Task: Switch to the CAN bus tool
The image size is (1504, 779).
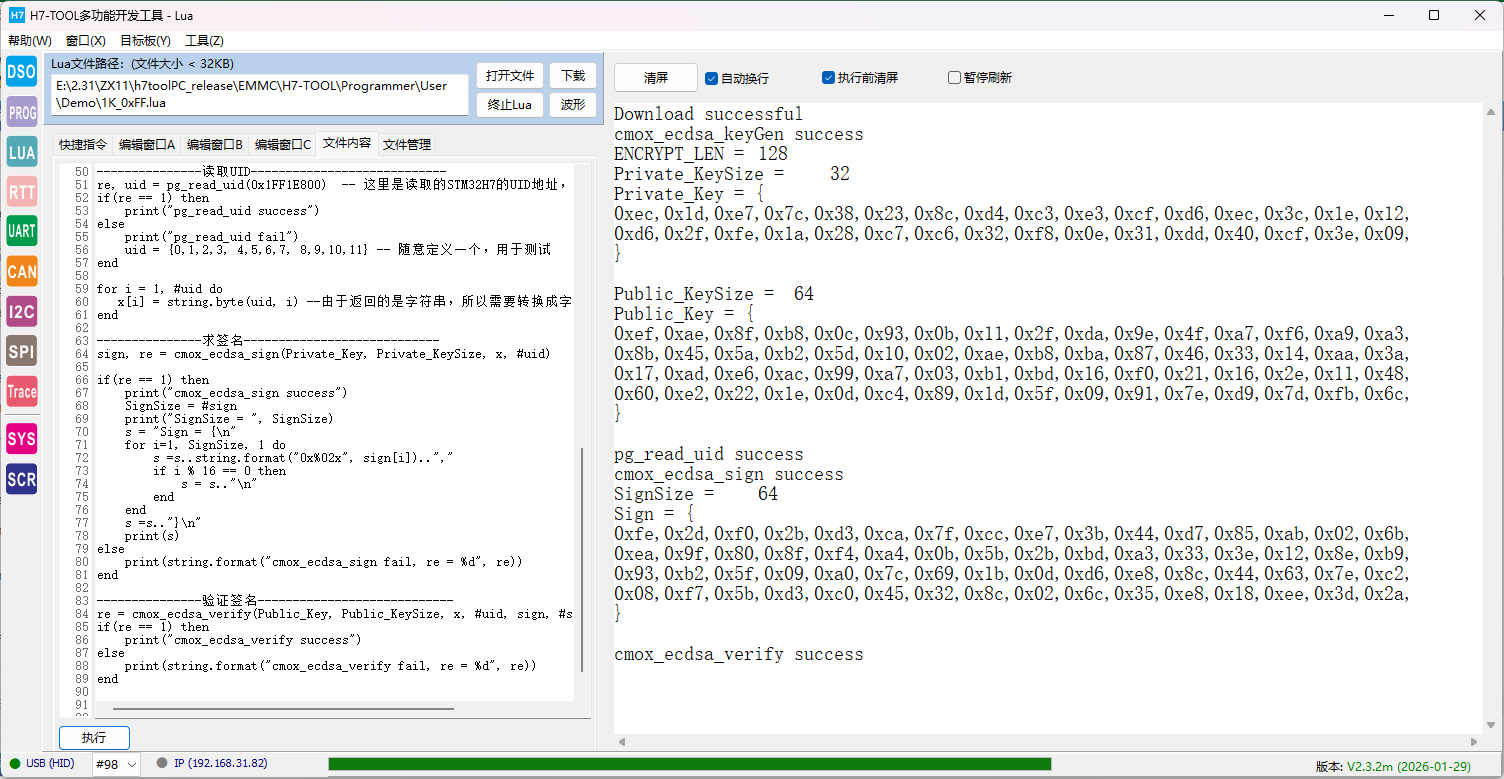Action: click(x=21, y=271)
